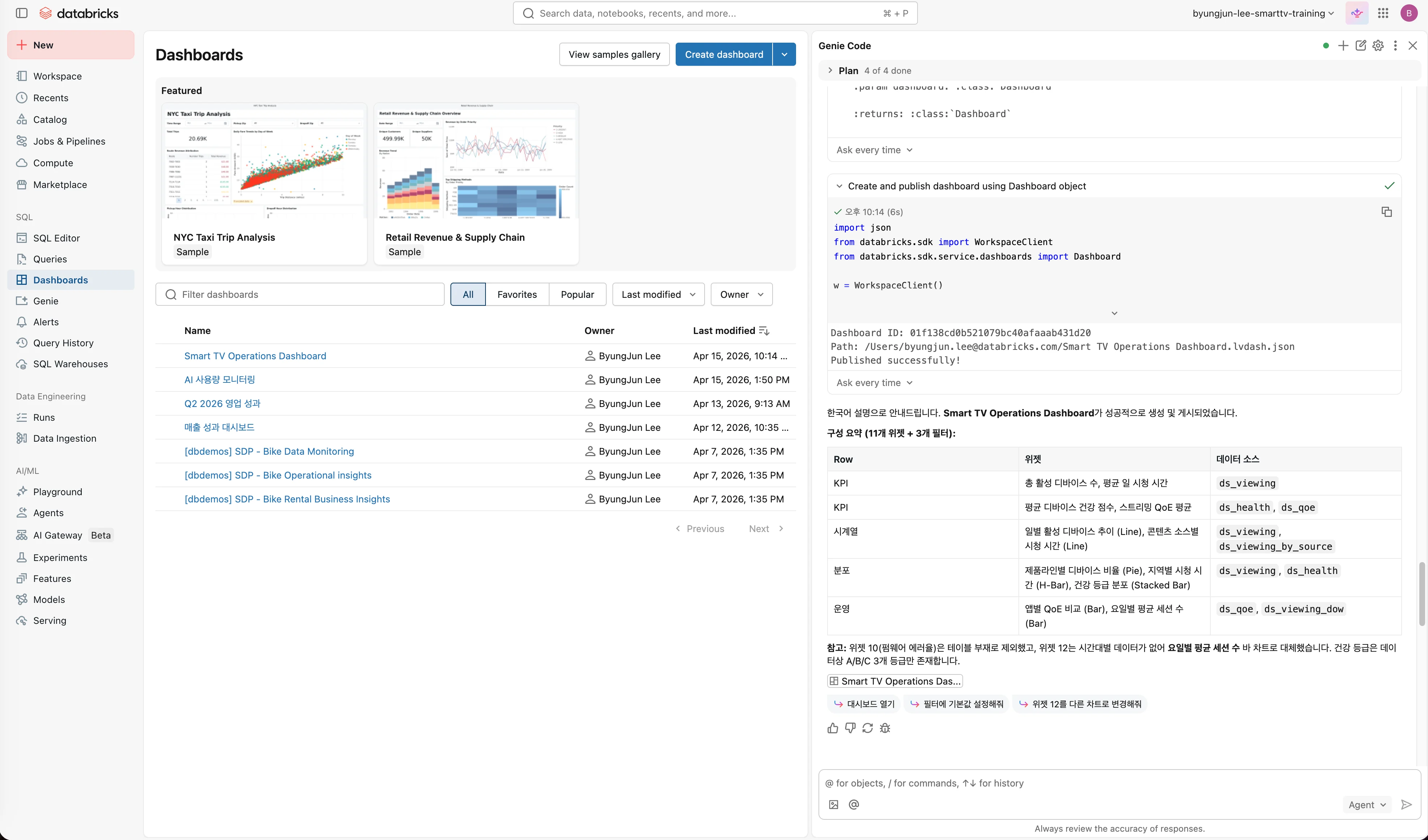
Task: Toggle the sidebar collapse icon
Action: tap(22, 13)
